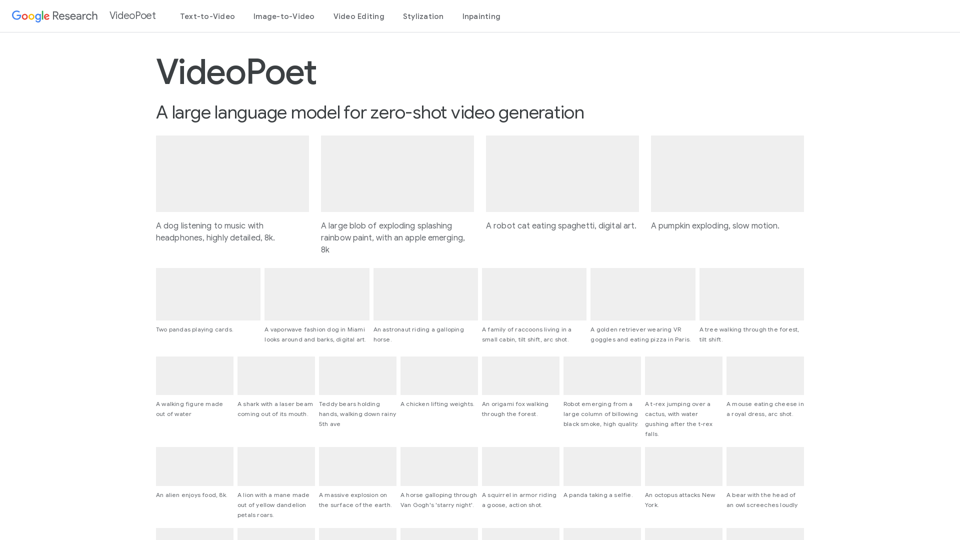Image resolution: width=960 pixels, height=540 pixels.
Task: Open the VideoPoet home link
Action: pyautogui.click(x=133, y=16)
